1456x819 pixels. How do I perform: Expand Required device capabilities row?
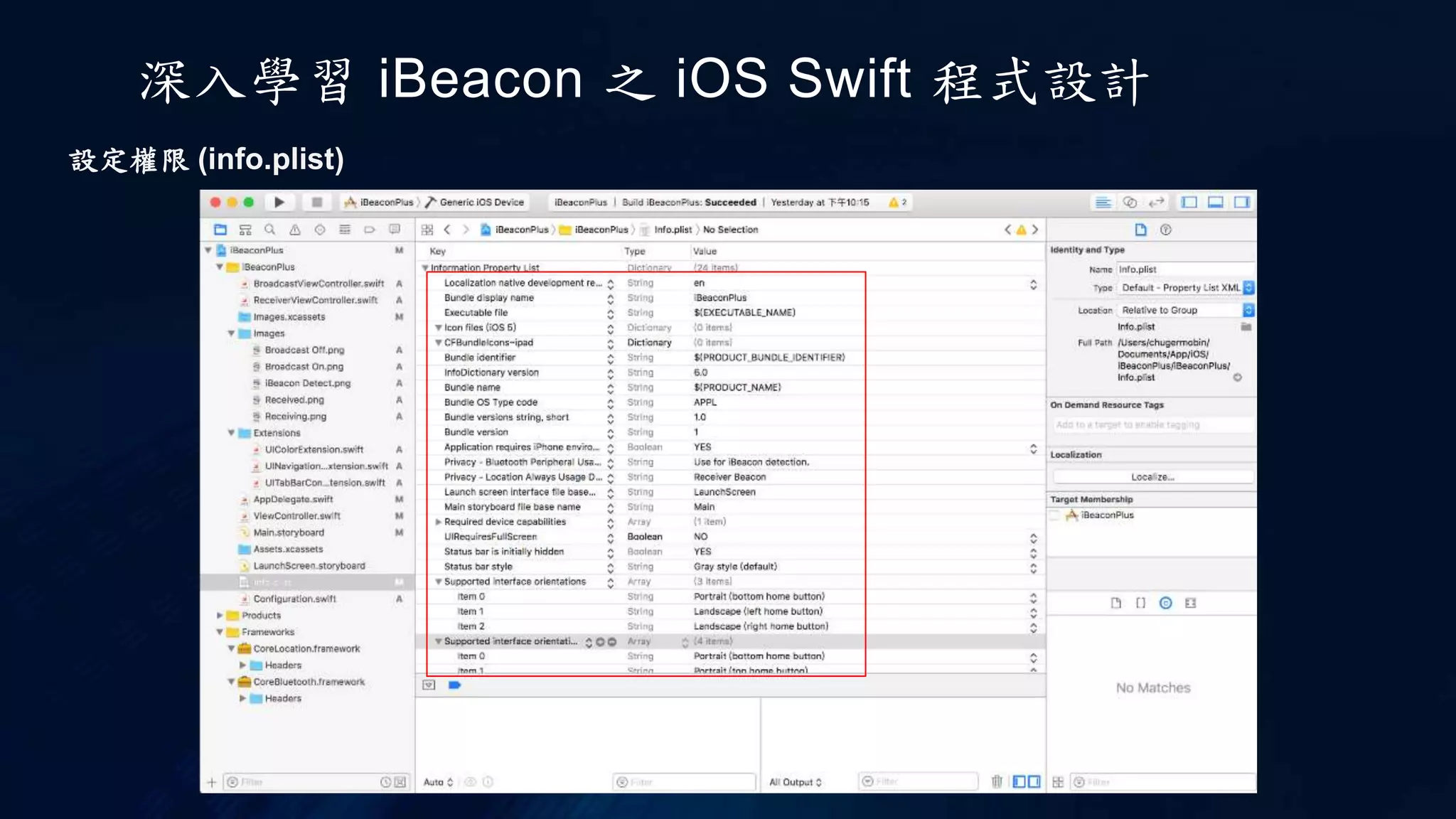coord(439,522)
